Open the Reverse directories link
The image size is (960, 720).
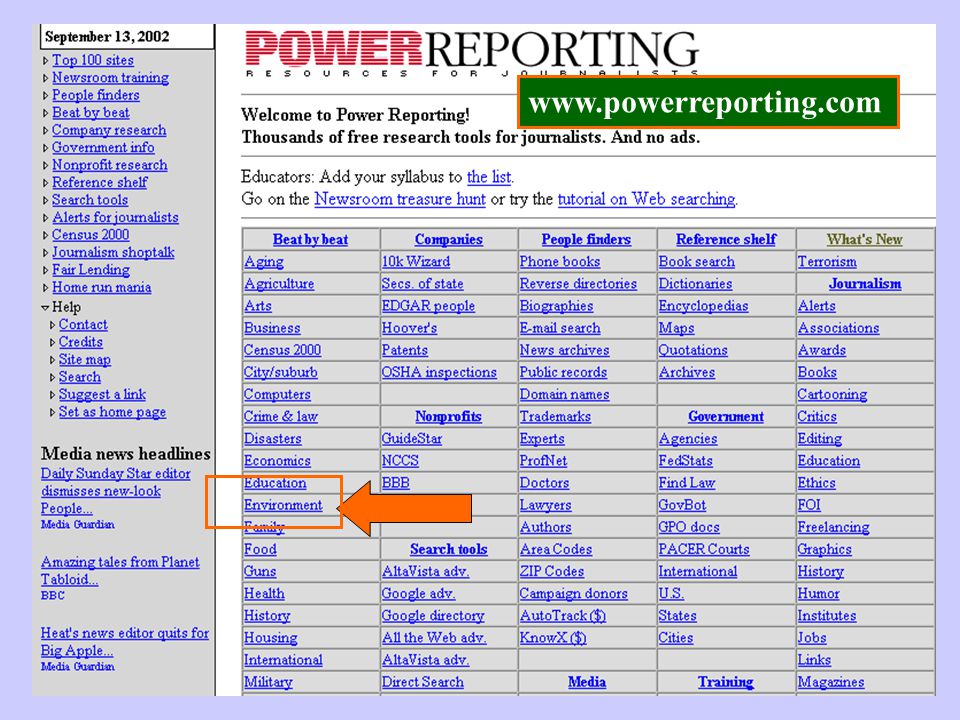tap(578, 284)
